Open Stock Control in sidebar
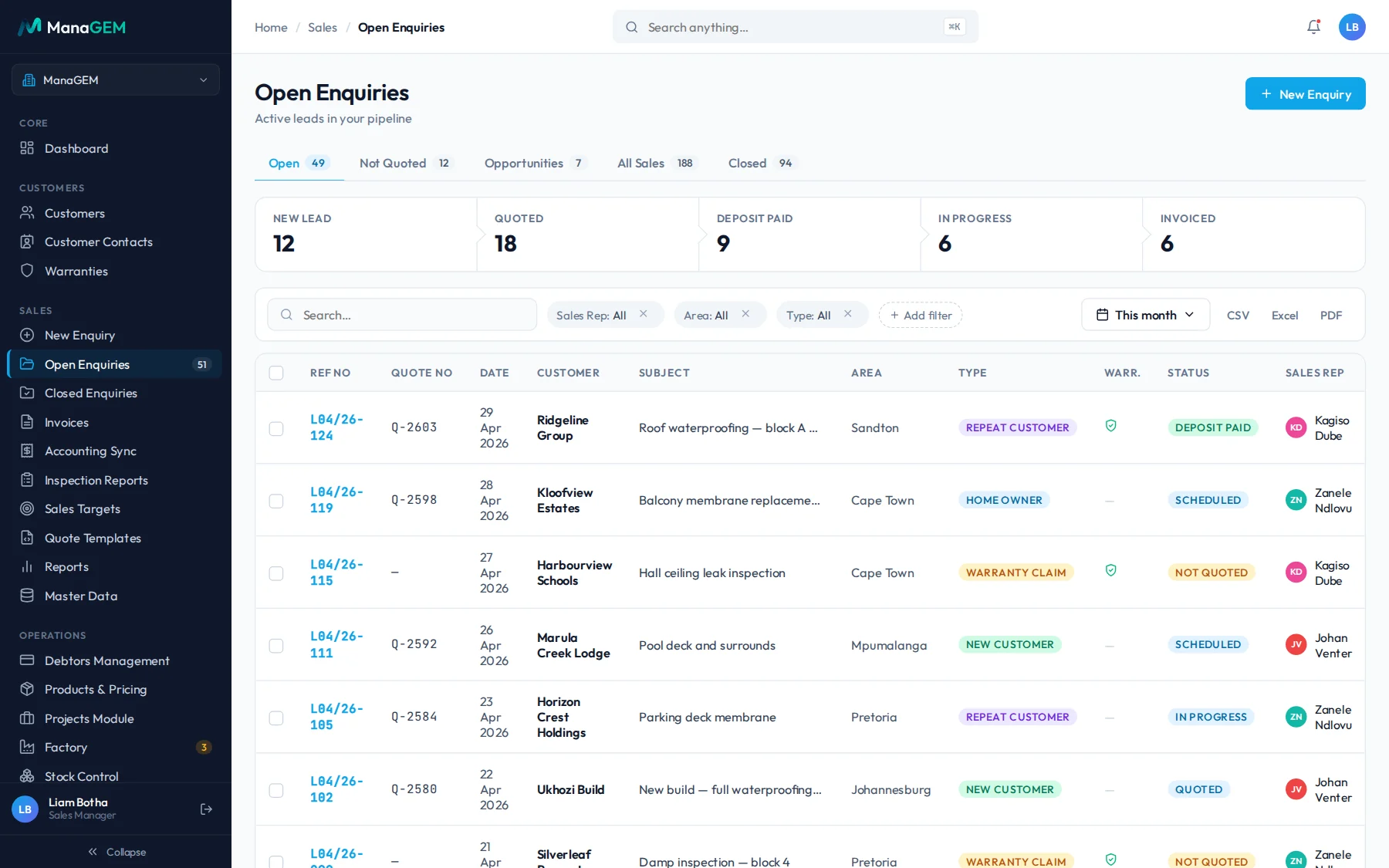This screenshot has height=868, width=1389. click(116, 775)
